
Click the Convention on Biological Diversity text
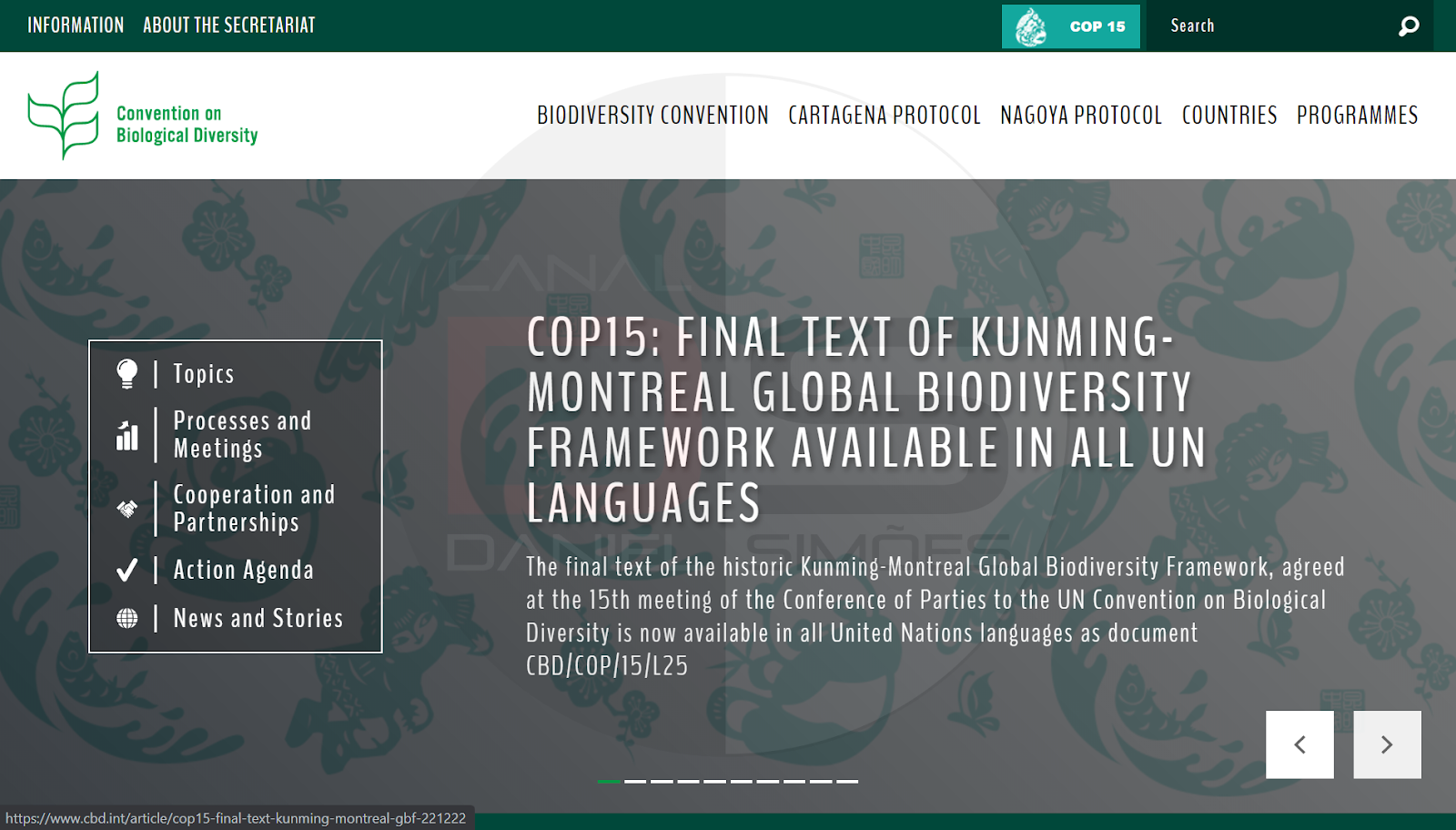[187, 124]
